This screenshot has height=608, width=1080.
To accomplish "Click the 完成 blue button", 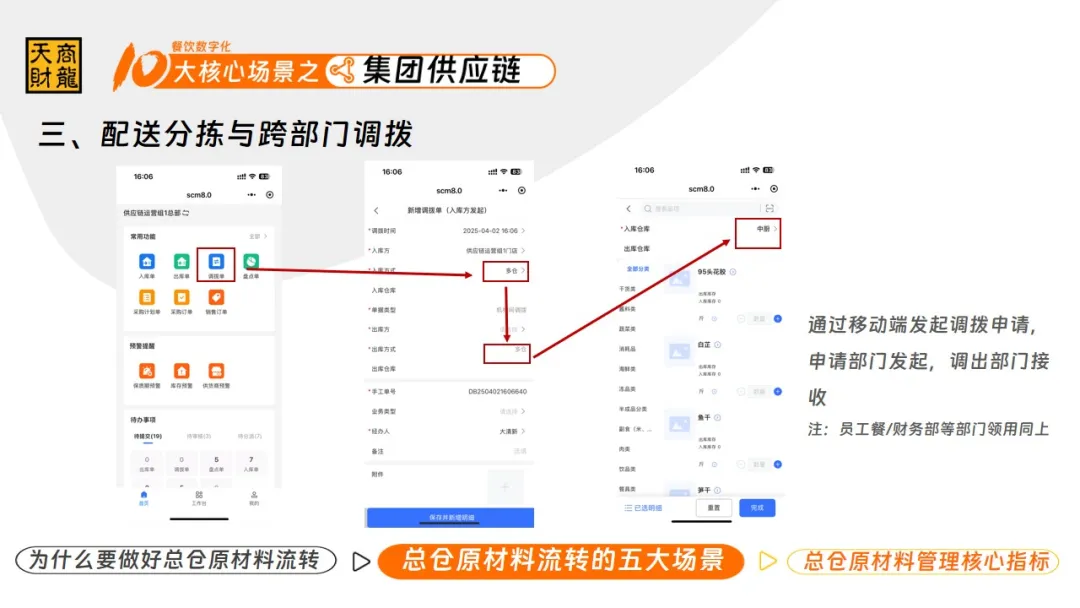I will tap(757, 508).
